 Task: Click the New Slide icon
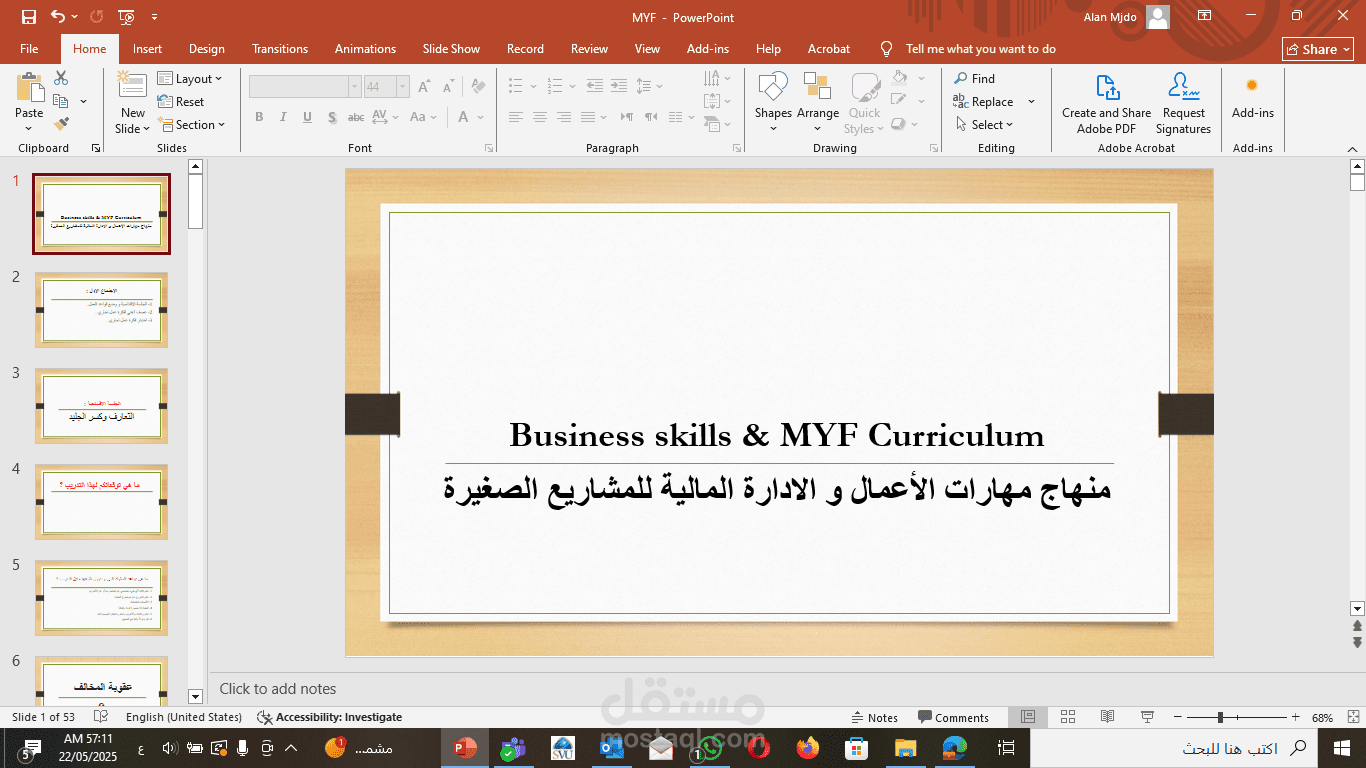coord(132,85)
